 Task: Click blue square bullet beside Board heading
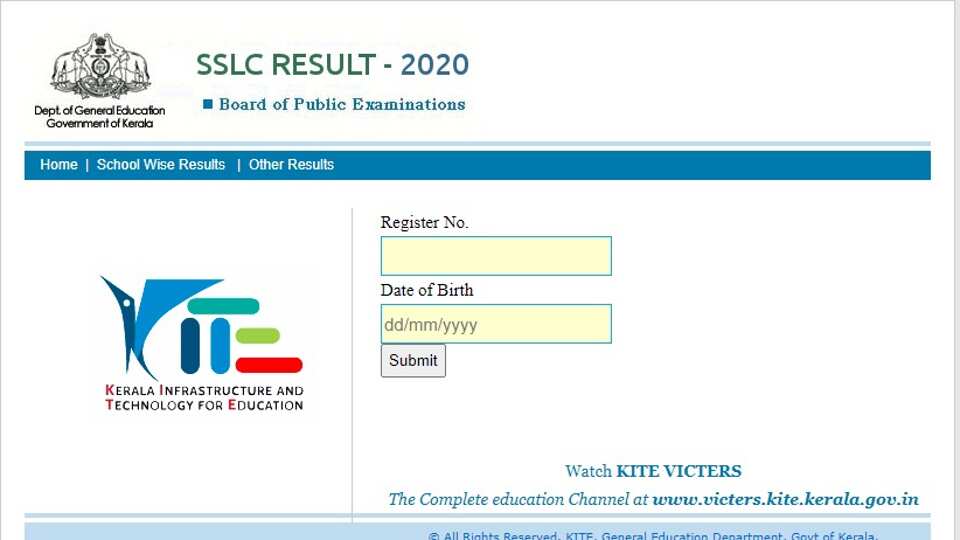click(208, 104)
